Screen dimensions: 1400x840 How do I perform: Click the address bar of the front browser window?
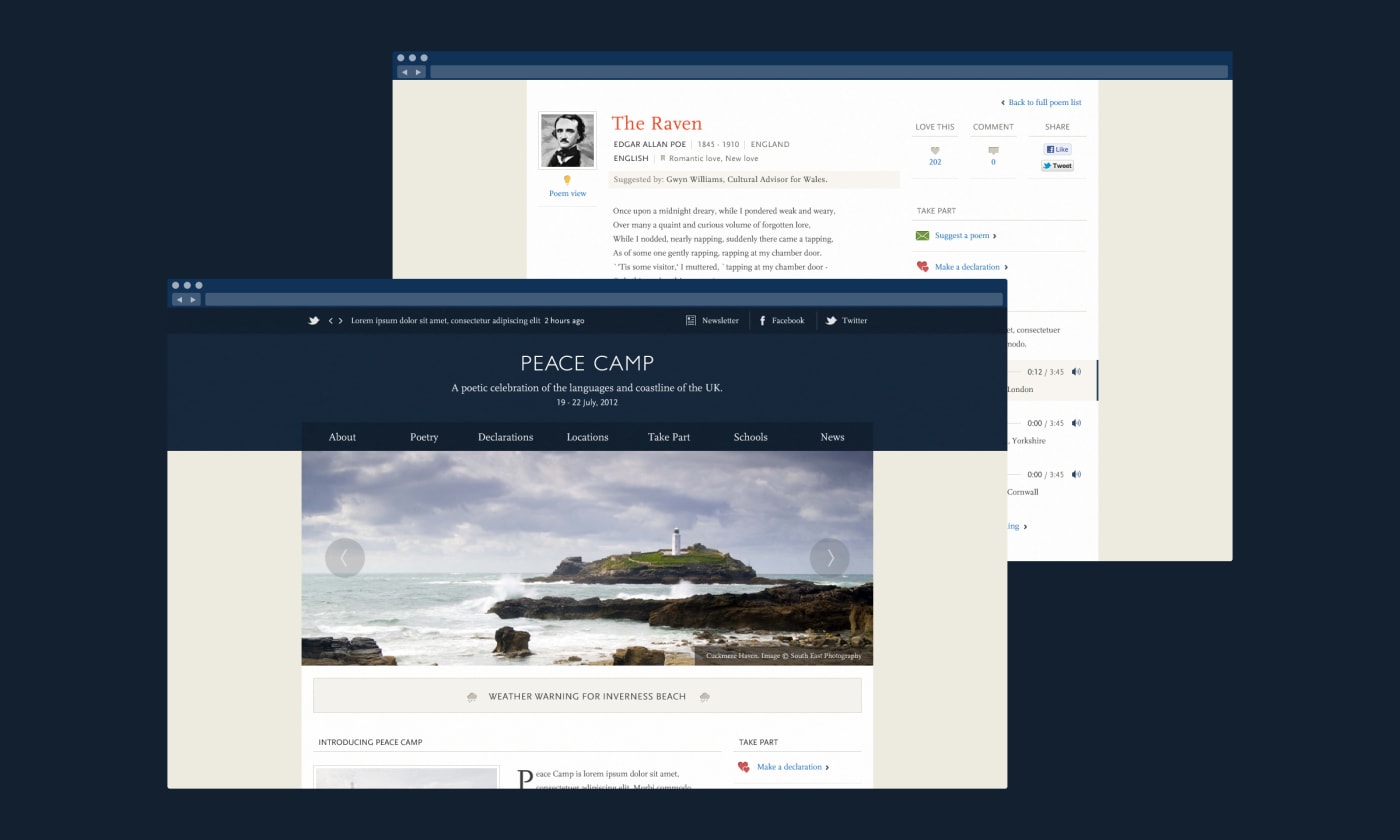click(x=604, y=299)
